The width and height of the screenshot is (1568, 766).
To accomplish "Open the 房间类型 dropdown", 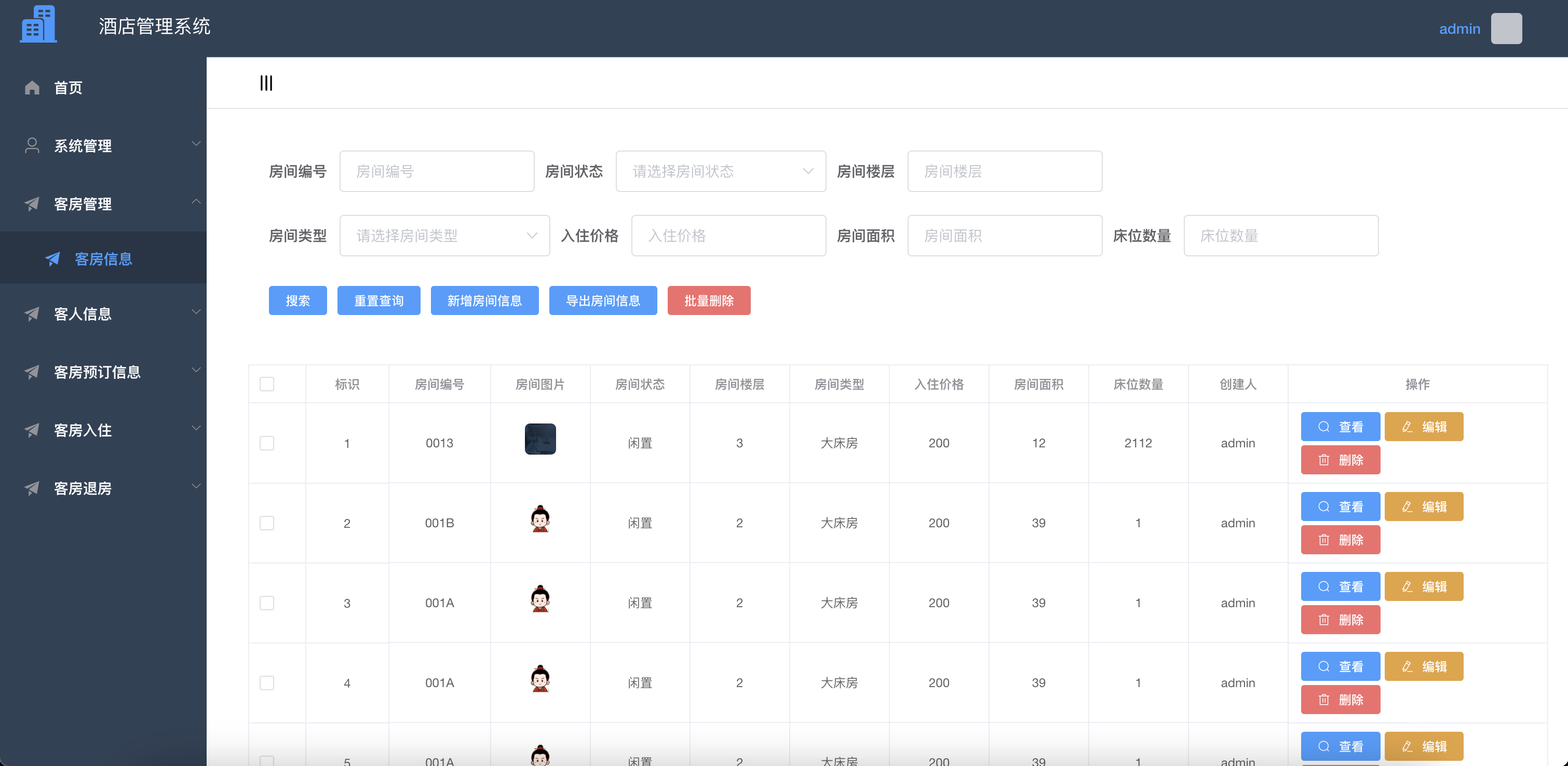I will click(444, 236).
